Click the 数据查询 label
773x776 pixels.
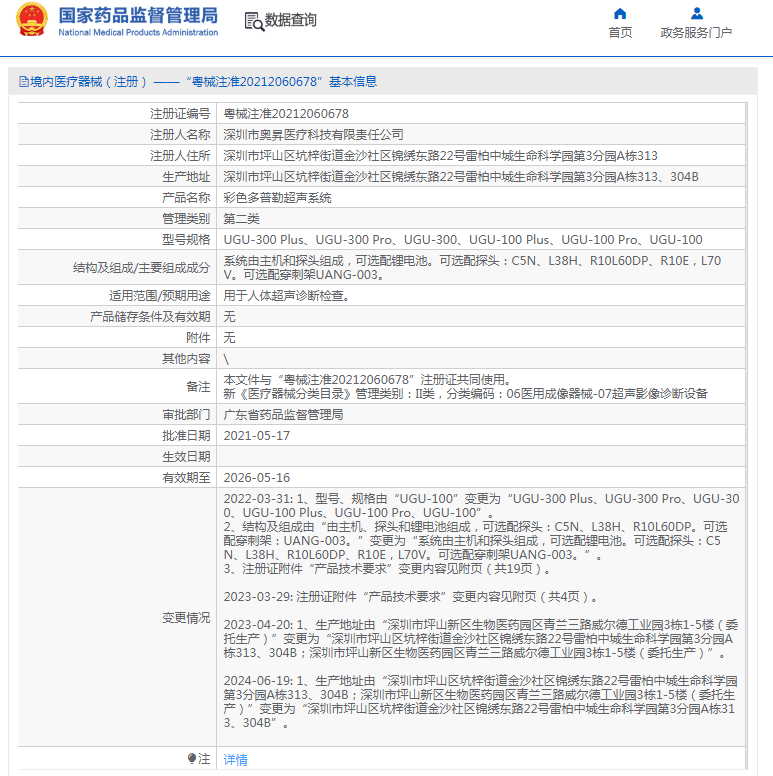click(x=290, y=20)
